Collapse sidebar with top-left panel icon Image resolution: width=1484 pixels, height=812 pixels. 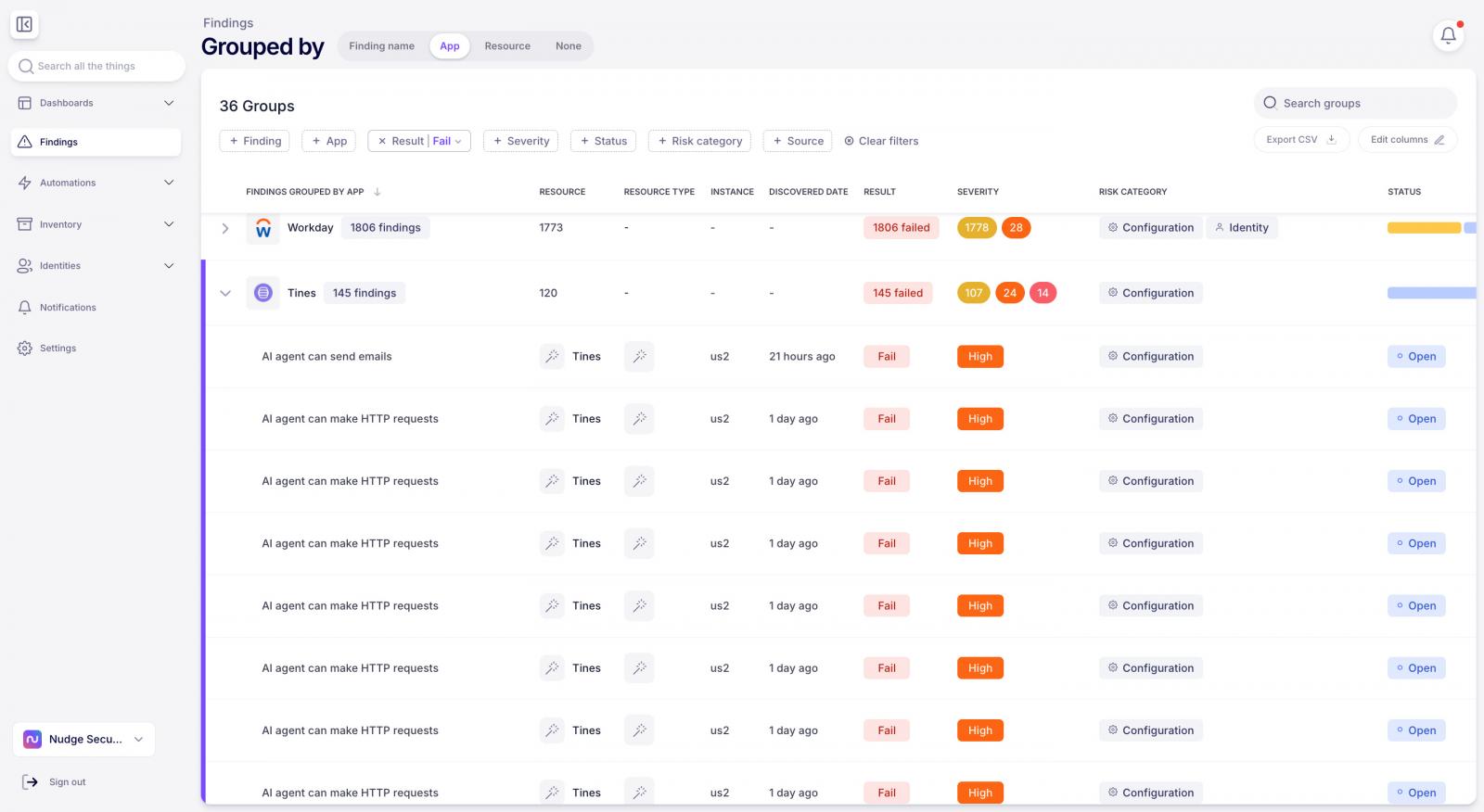tap(25, 25)
